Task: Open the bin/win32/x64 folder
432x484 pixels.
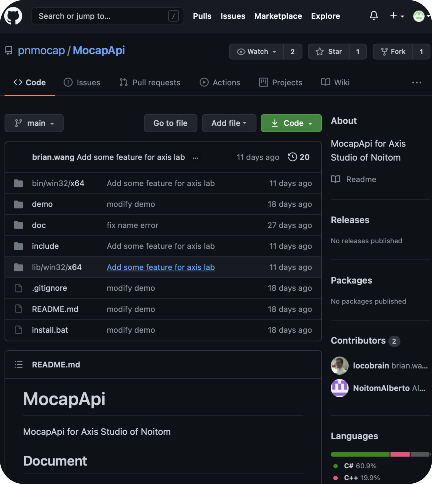Action: (58, 183)
